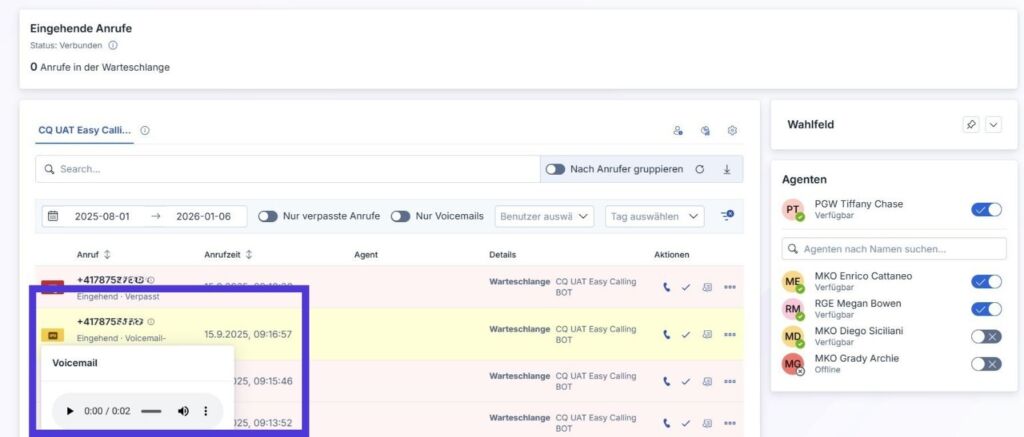
Task: Click the Agenten nach Namen suchen field
Action: pos(894,249)
